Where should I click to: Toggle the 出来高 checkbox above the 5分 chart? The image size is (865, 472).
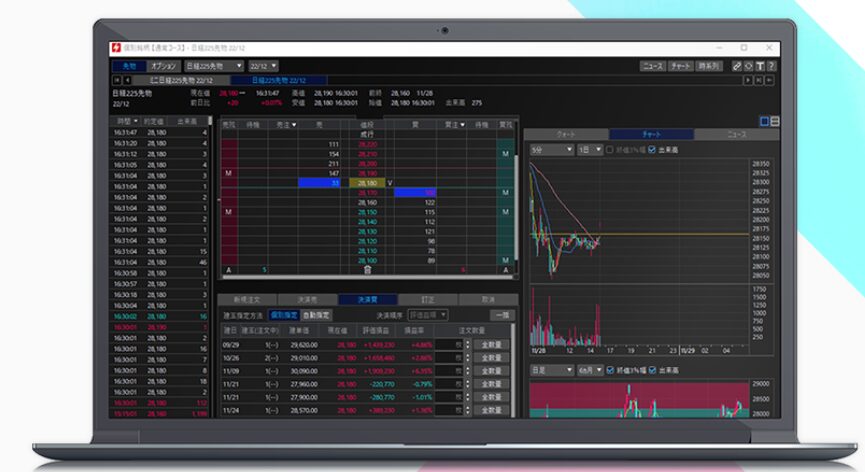653,149
